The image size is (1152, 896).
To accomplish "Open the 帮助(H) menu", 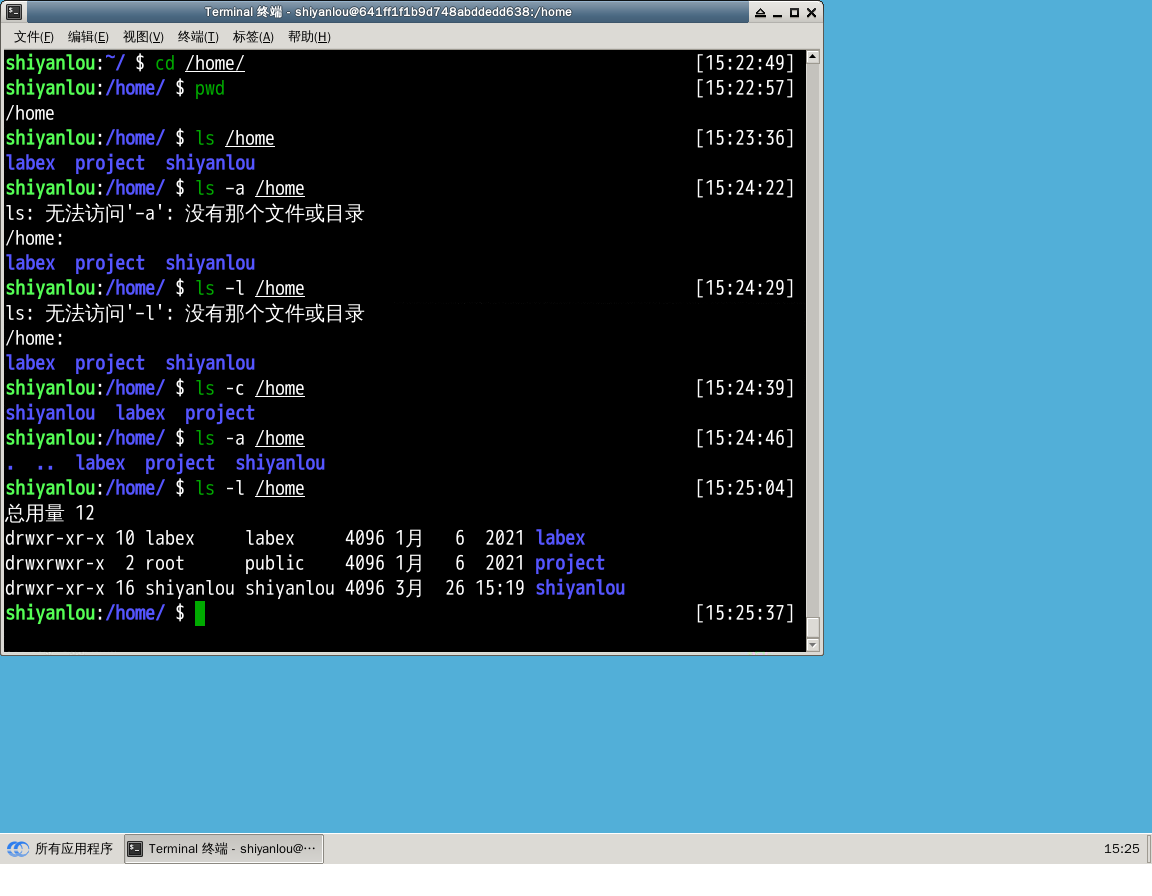I will 309,37.
